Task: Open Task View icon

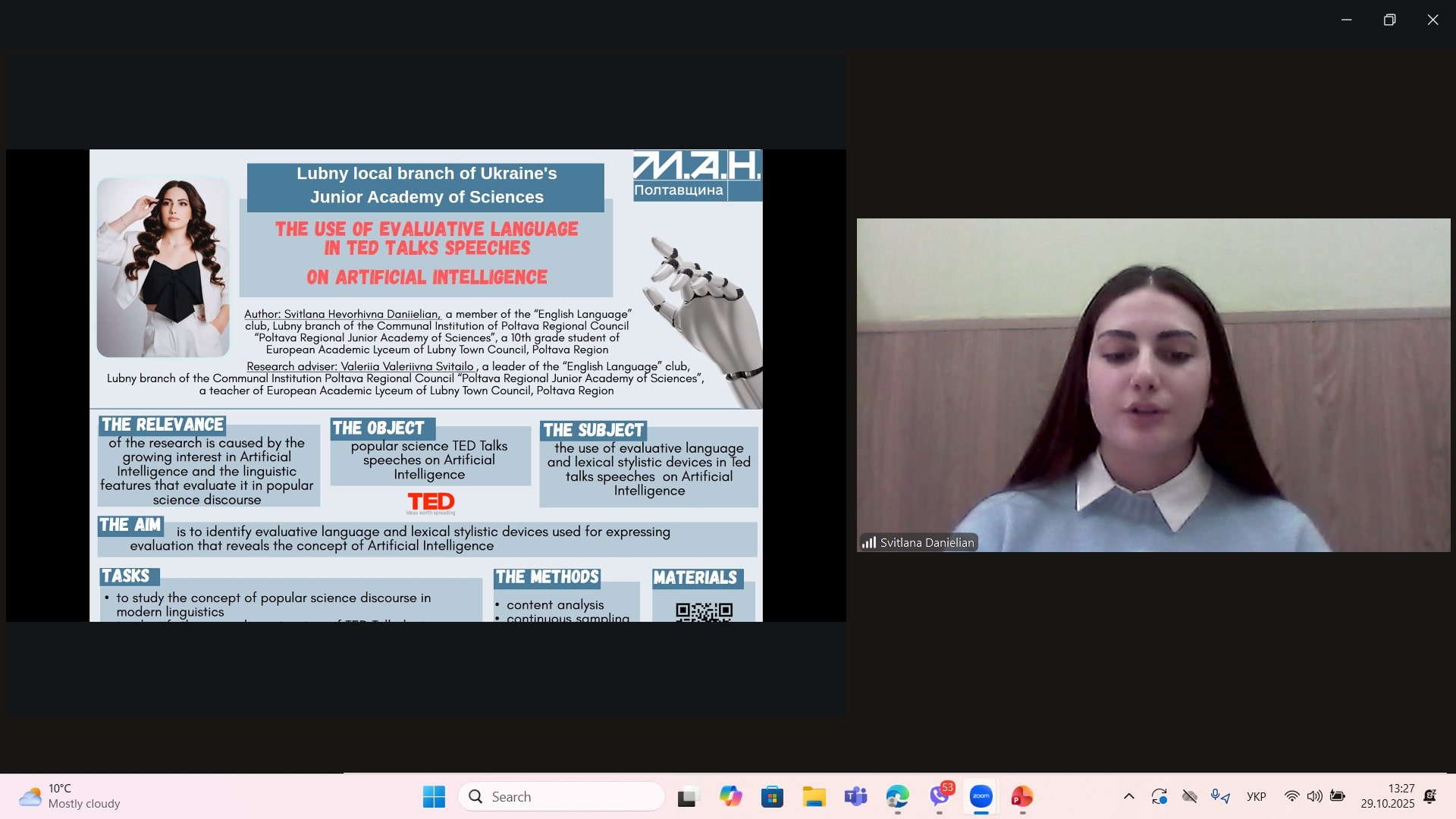Action: click(x=687, y=796)
